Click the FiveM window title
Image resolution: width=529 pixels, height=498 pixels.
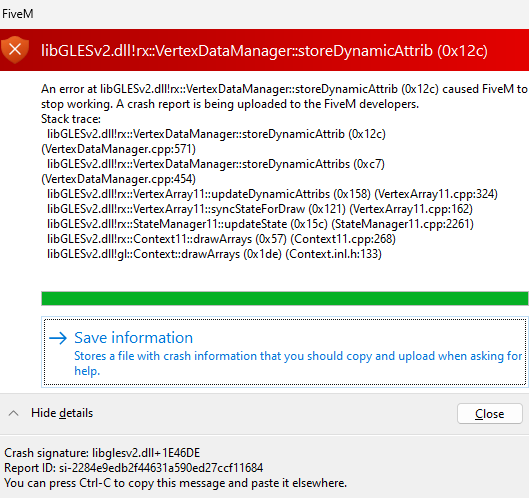(x=18, y=14)
